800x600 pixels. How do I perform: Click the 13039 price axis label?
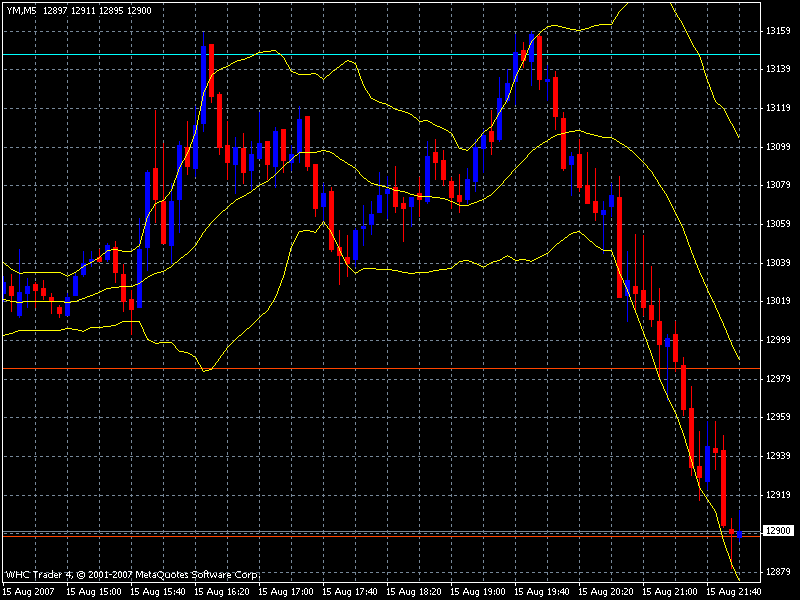pyautogui.click(x=778, y=262)
